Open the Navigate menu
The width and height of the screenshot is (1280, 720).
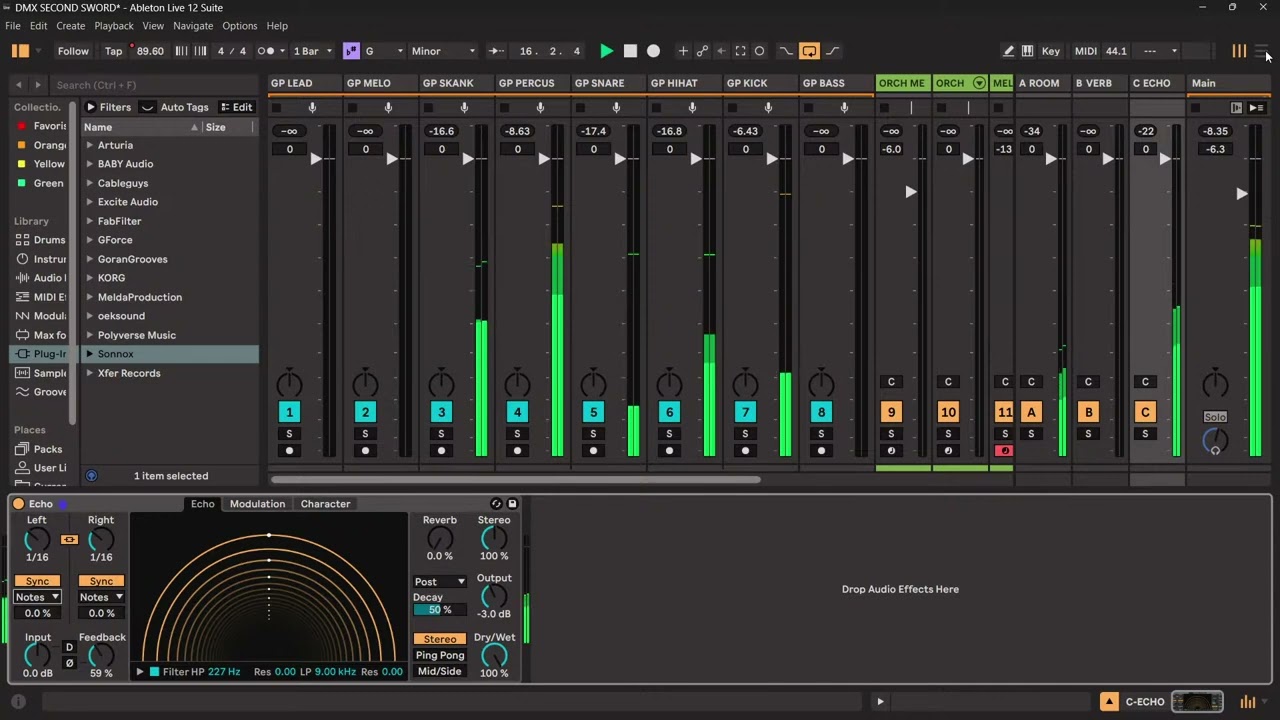coord(193,26)
